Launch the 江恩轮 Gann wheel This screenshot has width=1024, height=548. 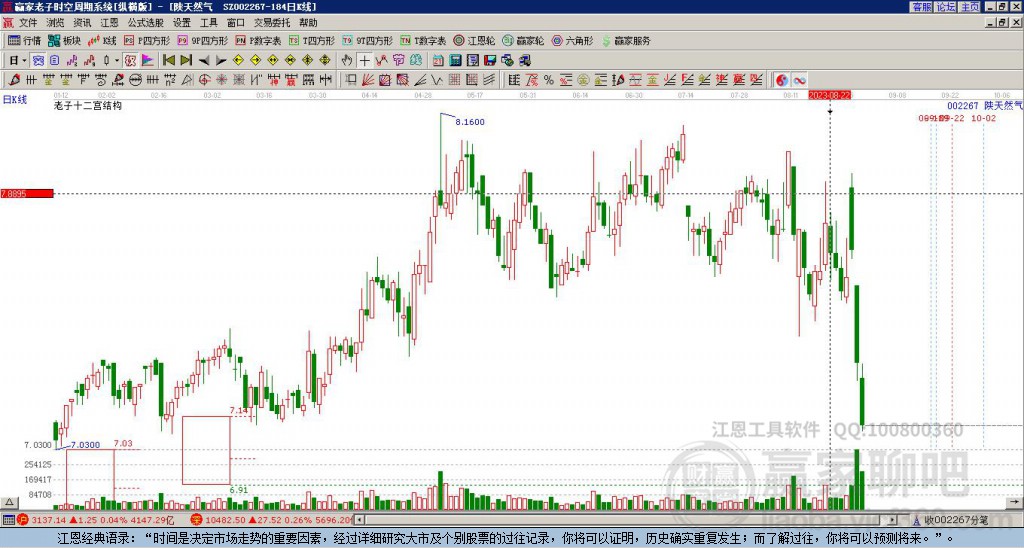[x=474, y=40]
